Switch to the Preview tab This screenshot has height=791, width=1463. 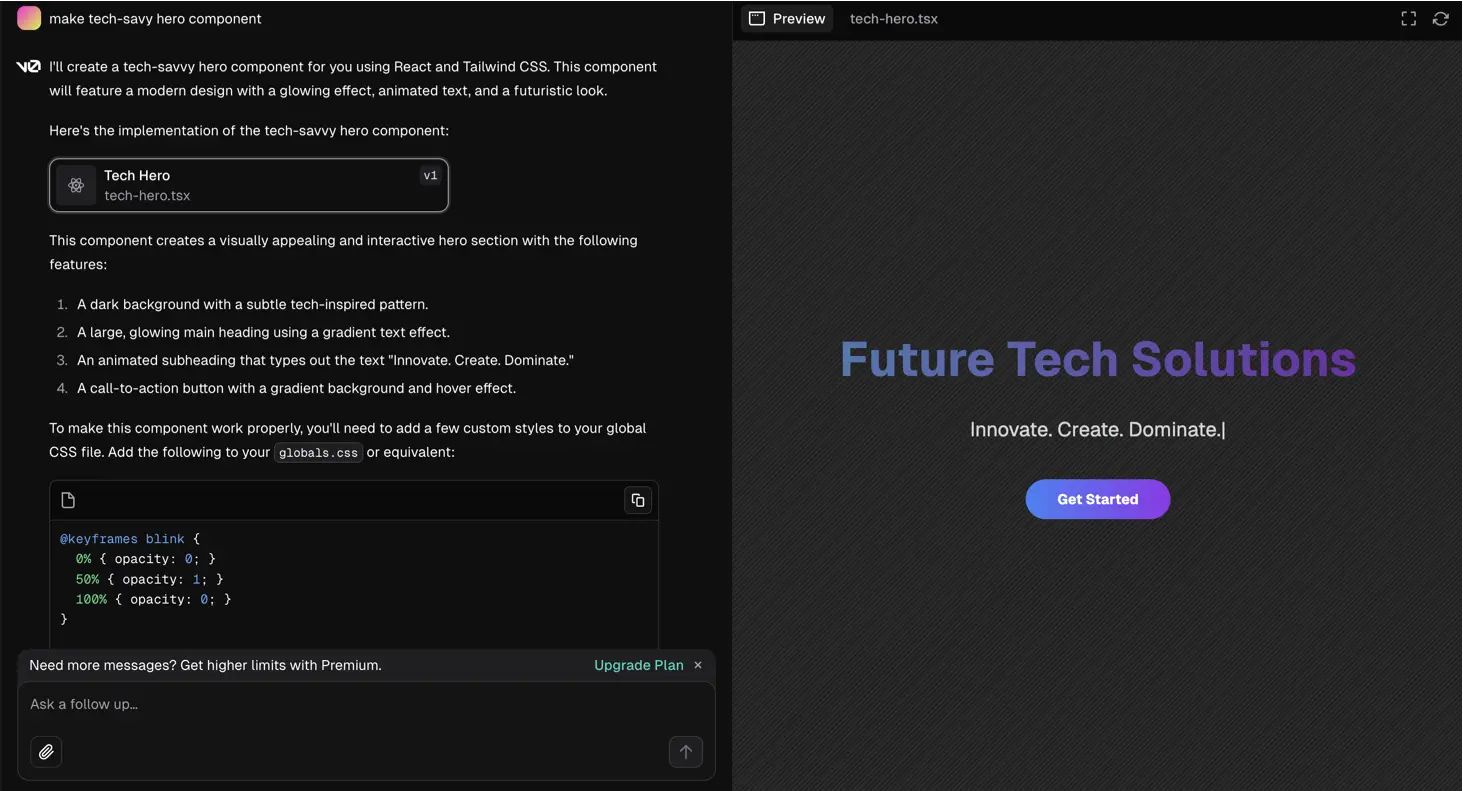tap(788, 18)
